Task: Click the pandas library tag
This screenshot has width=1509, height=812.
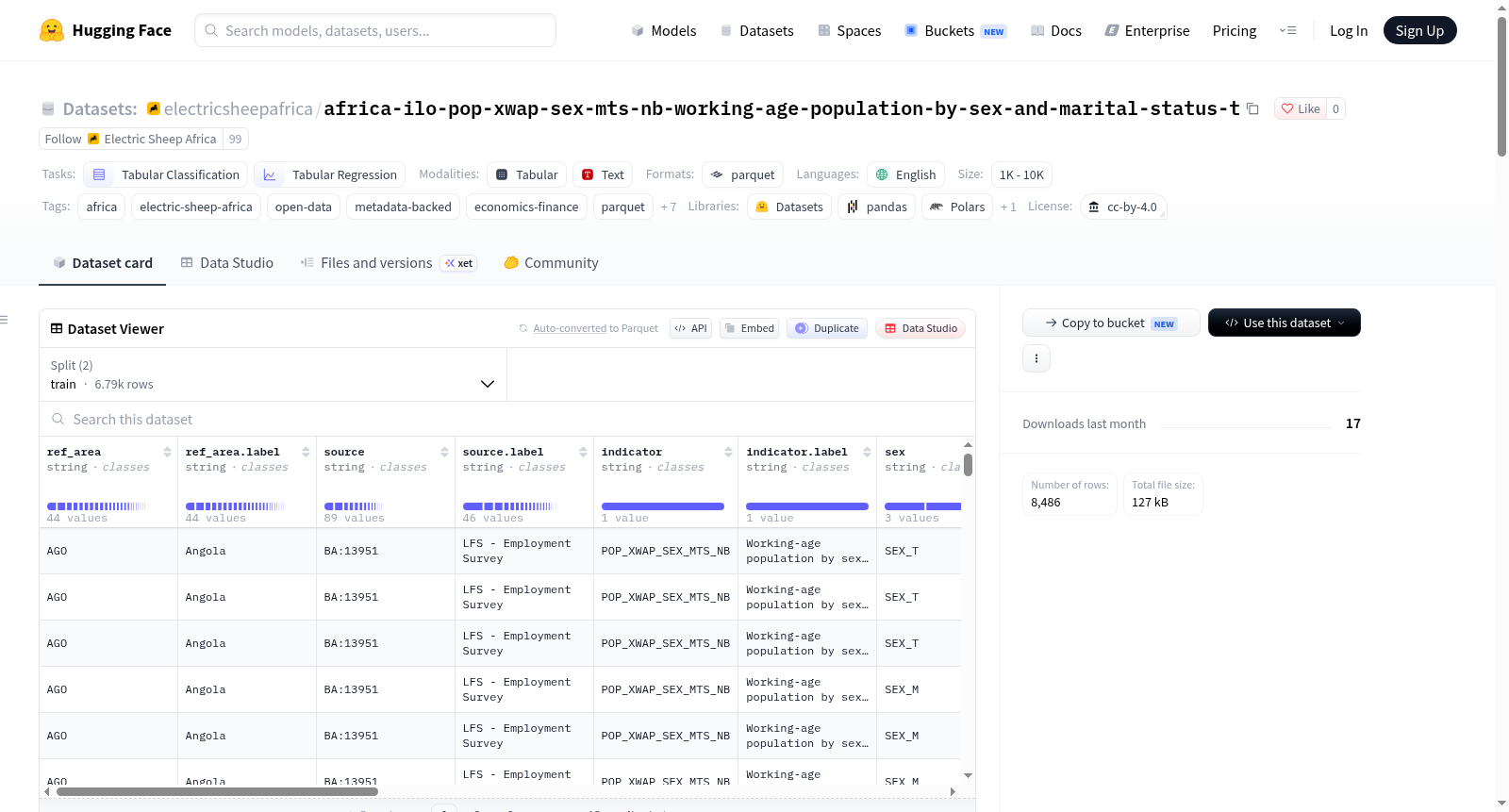Action: pos(876,207)
